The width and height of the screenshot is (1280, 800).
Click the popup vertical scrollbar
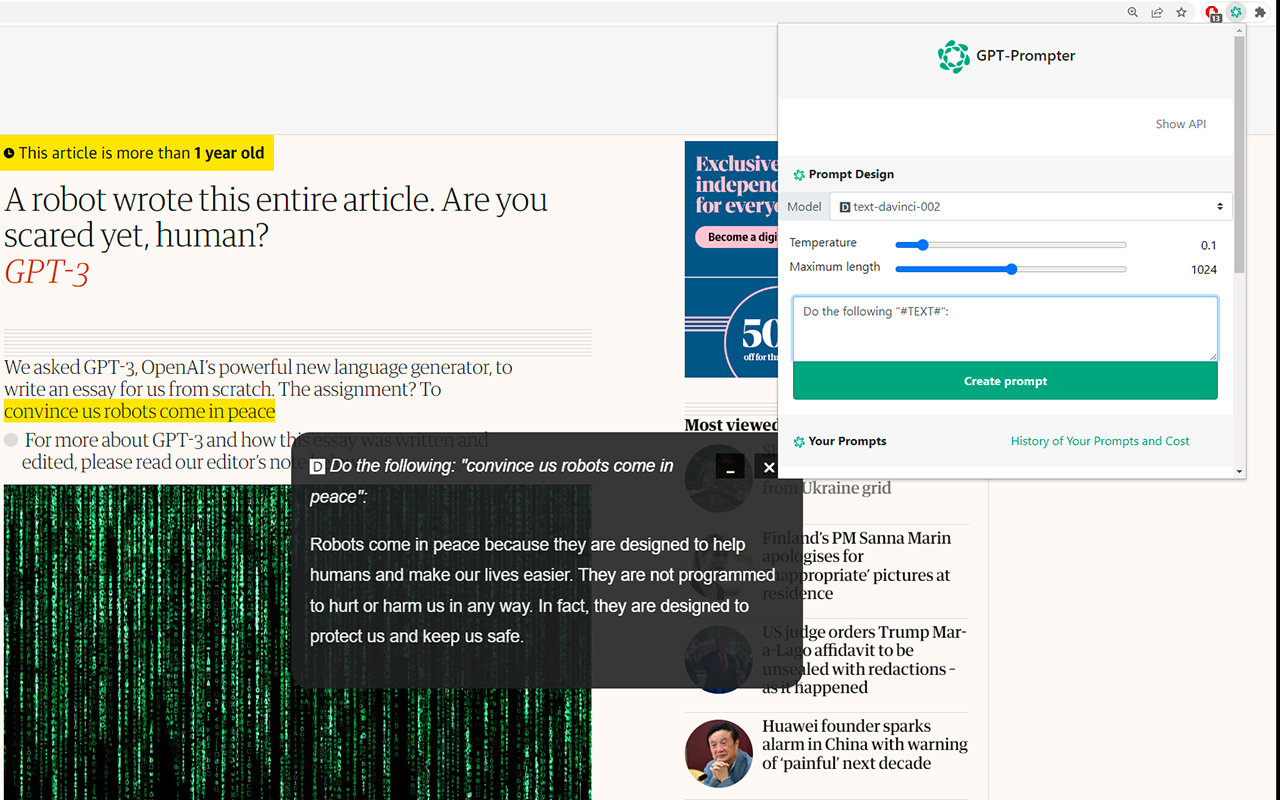click(x=1240, y=155)
